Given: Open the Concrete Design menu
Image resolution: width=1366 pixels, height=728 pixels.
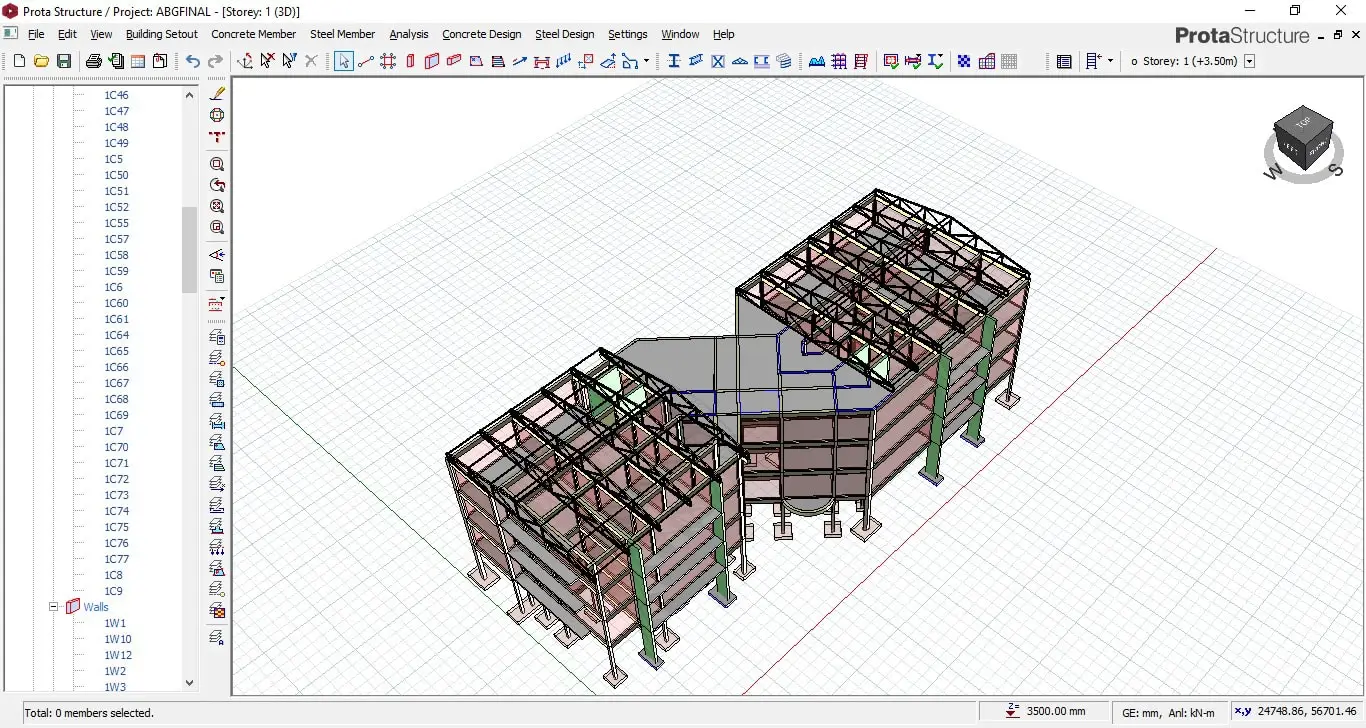Looking at the screenshot, I should (x=481, y=34).
